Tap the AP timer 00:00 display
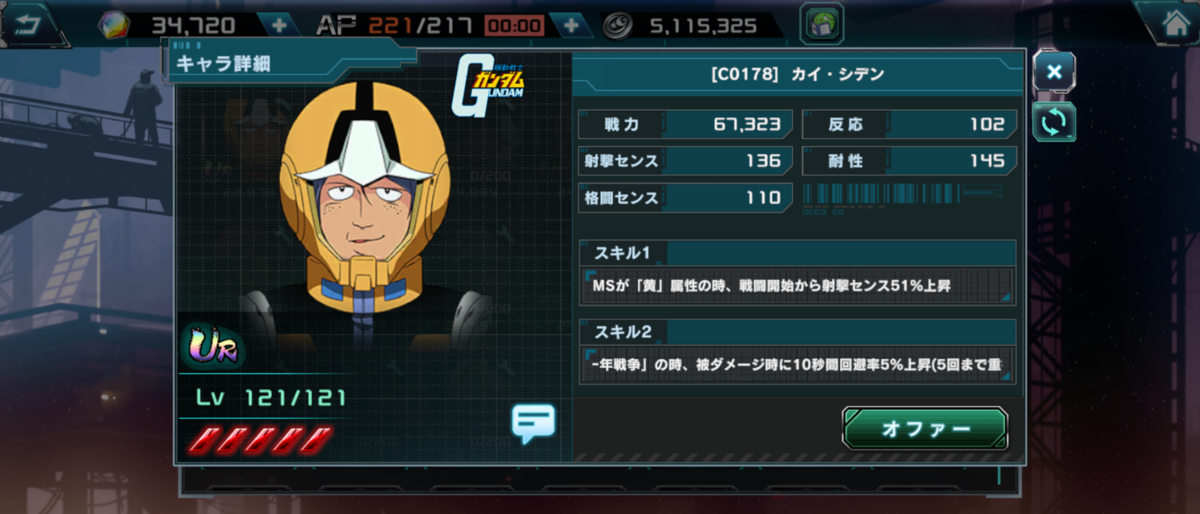The height and width of the screenshot is (514, 1200). click(x=515, y=26)
